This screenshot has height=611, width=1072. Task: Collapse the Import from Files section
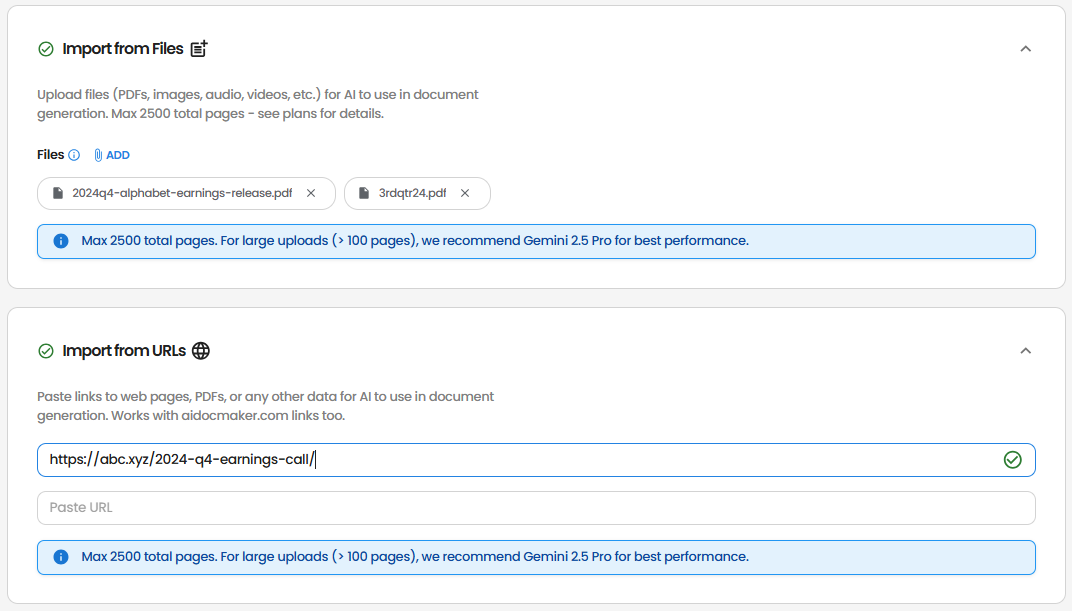point(1025,49)
